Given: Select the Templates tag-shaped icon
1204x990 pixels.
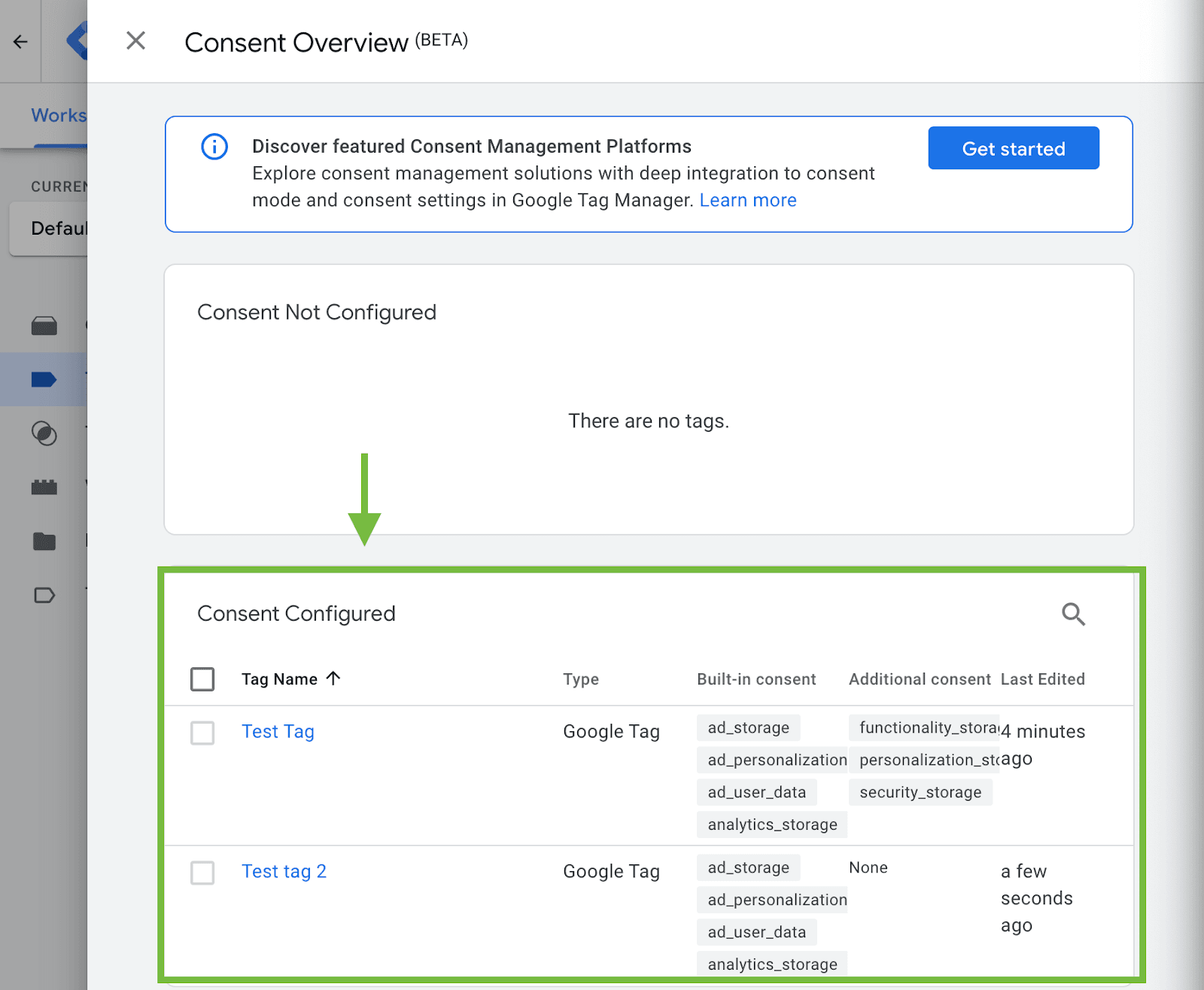Looking at the screenshot, I should (x=44, y=595).
